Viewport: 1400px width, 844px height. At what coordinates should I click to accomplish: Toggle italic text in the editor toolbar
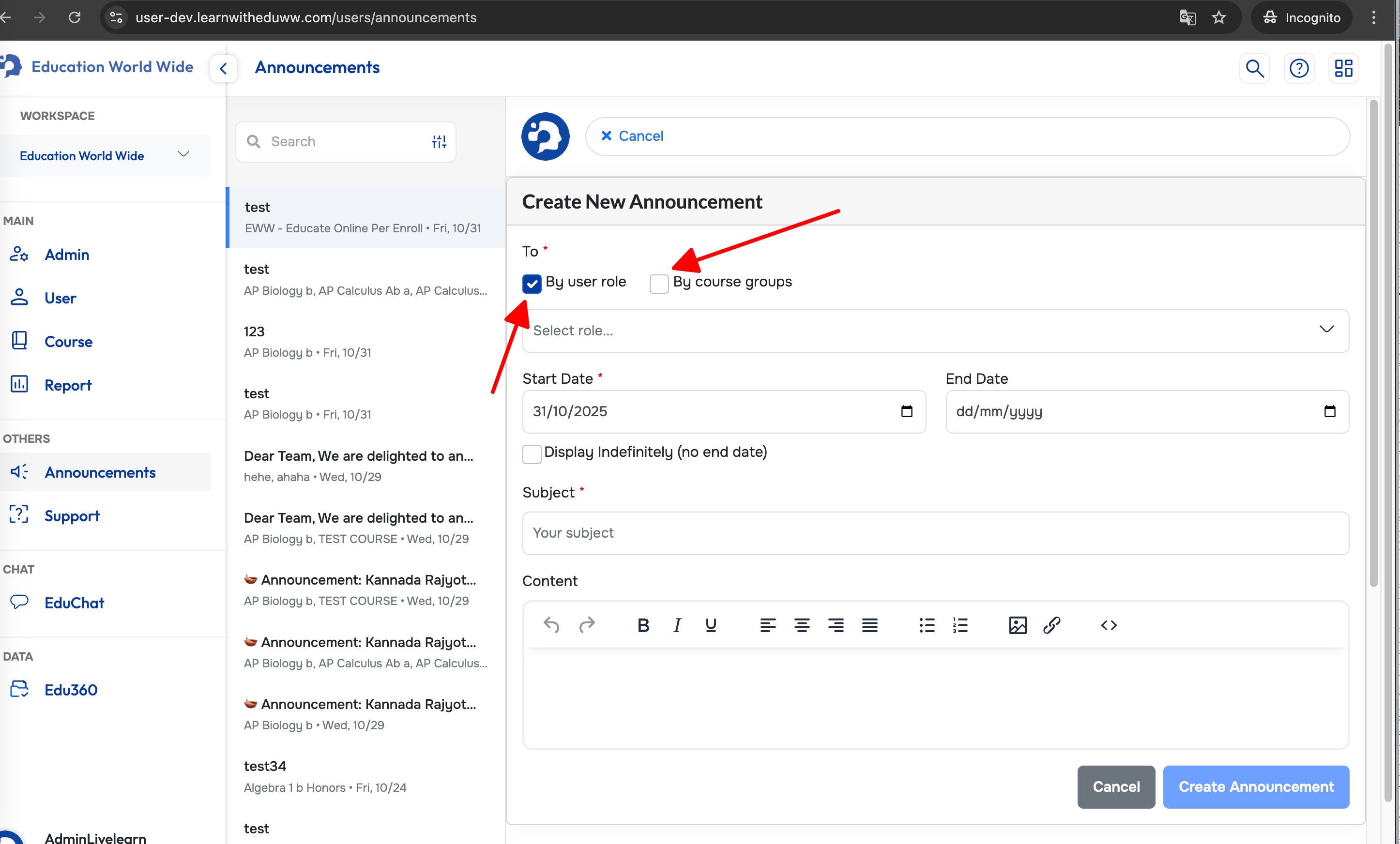coord(677,625)
